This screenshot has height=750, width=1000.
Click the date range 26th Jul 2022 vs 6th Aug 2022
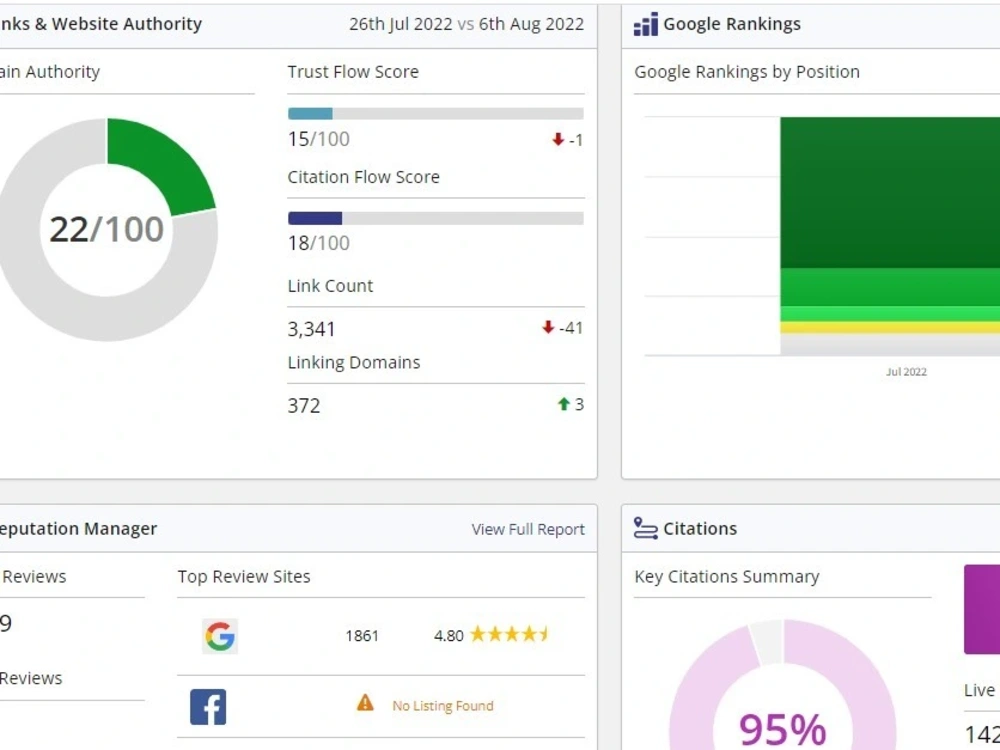click(466, 24)
